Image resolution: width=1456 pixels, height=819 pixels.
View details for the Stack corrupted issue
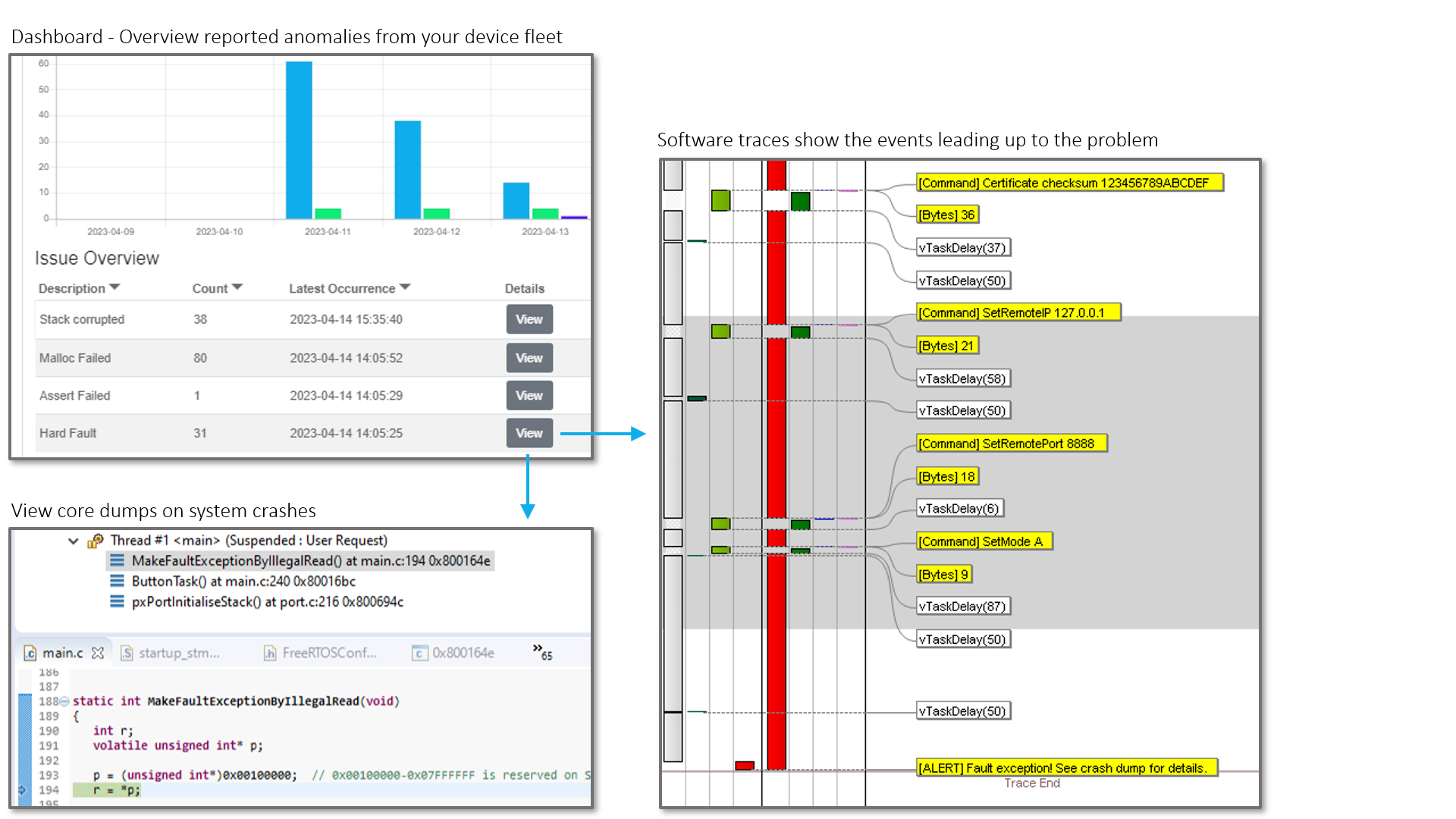(x=529, y=319)
